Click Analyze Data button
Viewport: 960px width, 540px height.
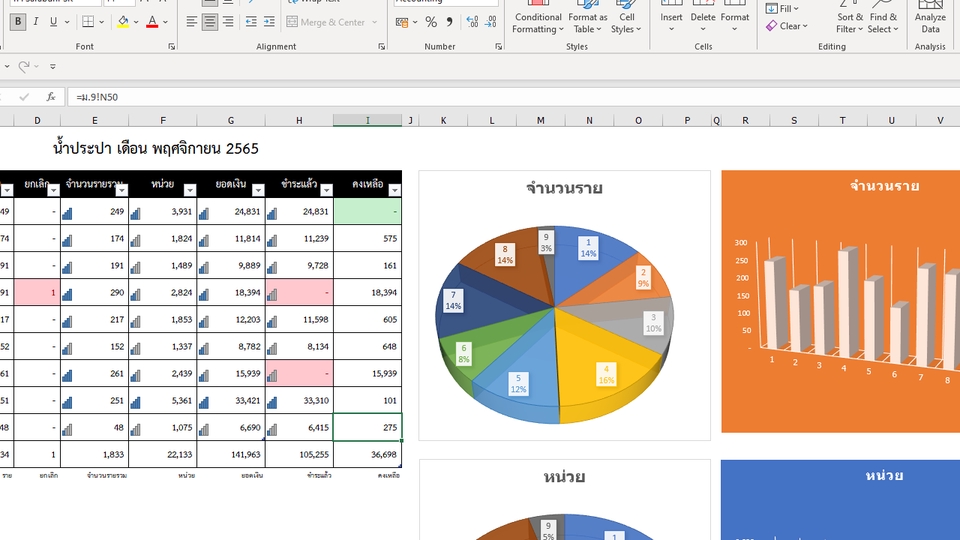coord(930,17)
